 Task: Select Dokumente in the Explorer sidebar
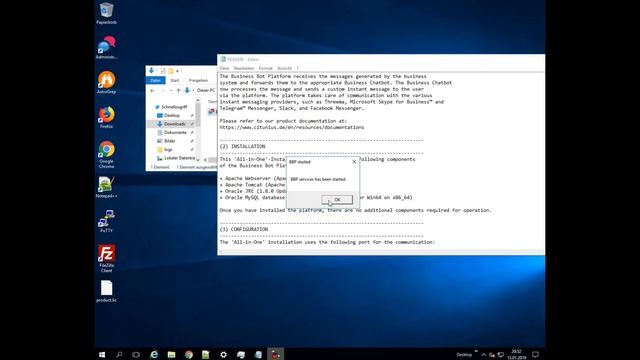click(x=175, y=133)
